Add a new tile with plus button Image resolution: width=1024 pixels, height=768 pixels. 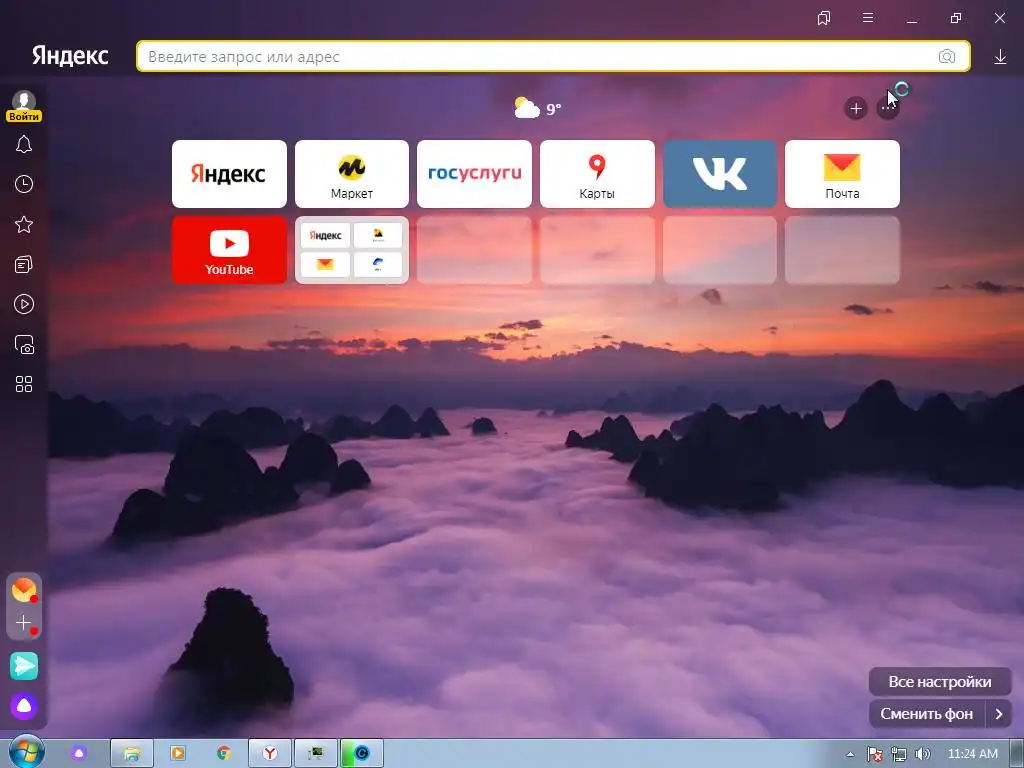tap(856, 108)
